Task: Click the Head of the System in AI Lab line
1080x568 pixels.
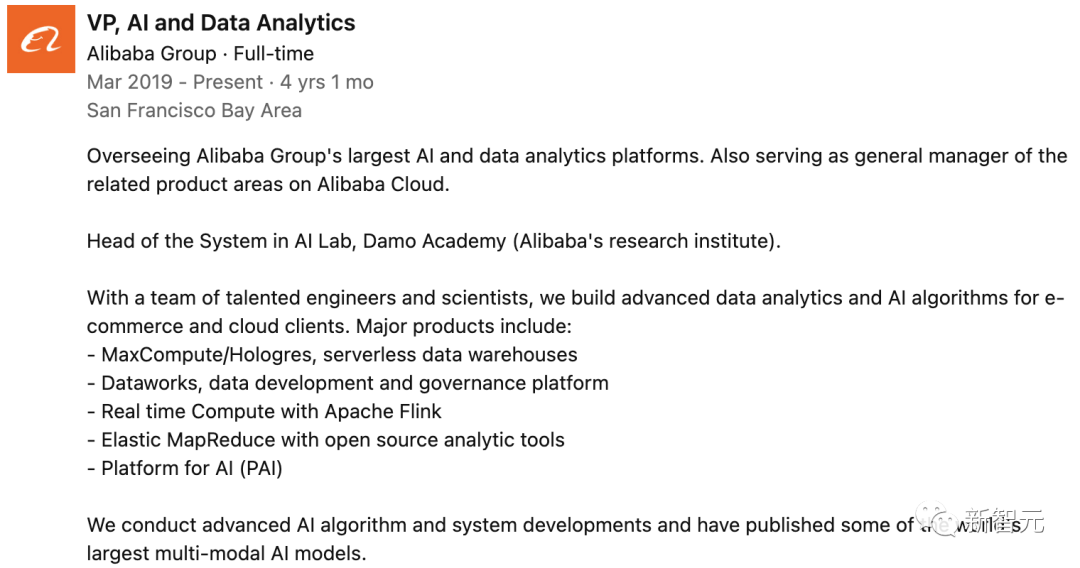Action: tap(434, 241)
